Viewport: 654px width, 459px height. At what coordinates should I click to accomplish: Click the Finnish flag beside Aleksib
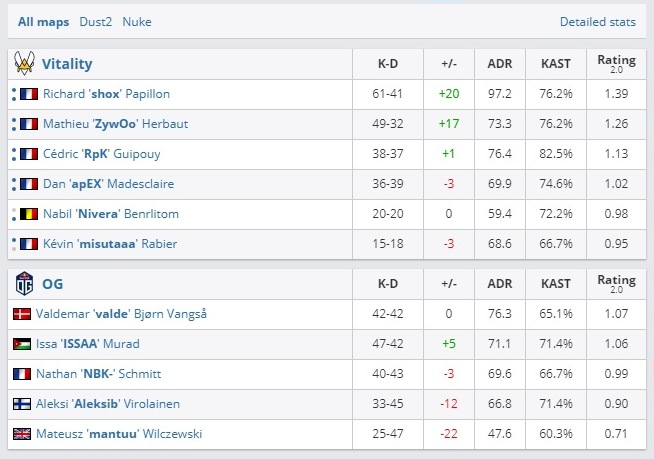tap(21, 404)
